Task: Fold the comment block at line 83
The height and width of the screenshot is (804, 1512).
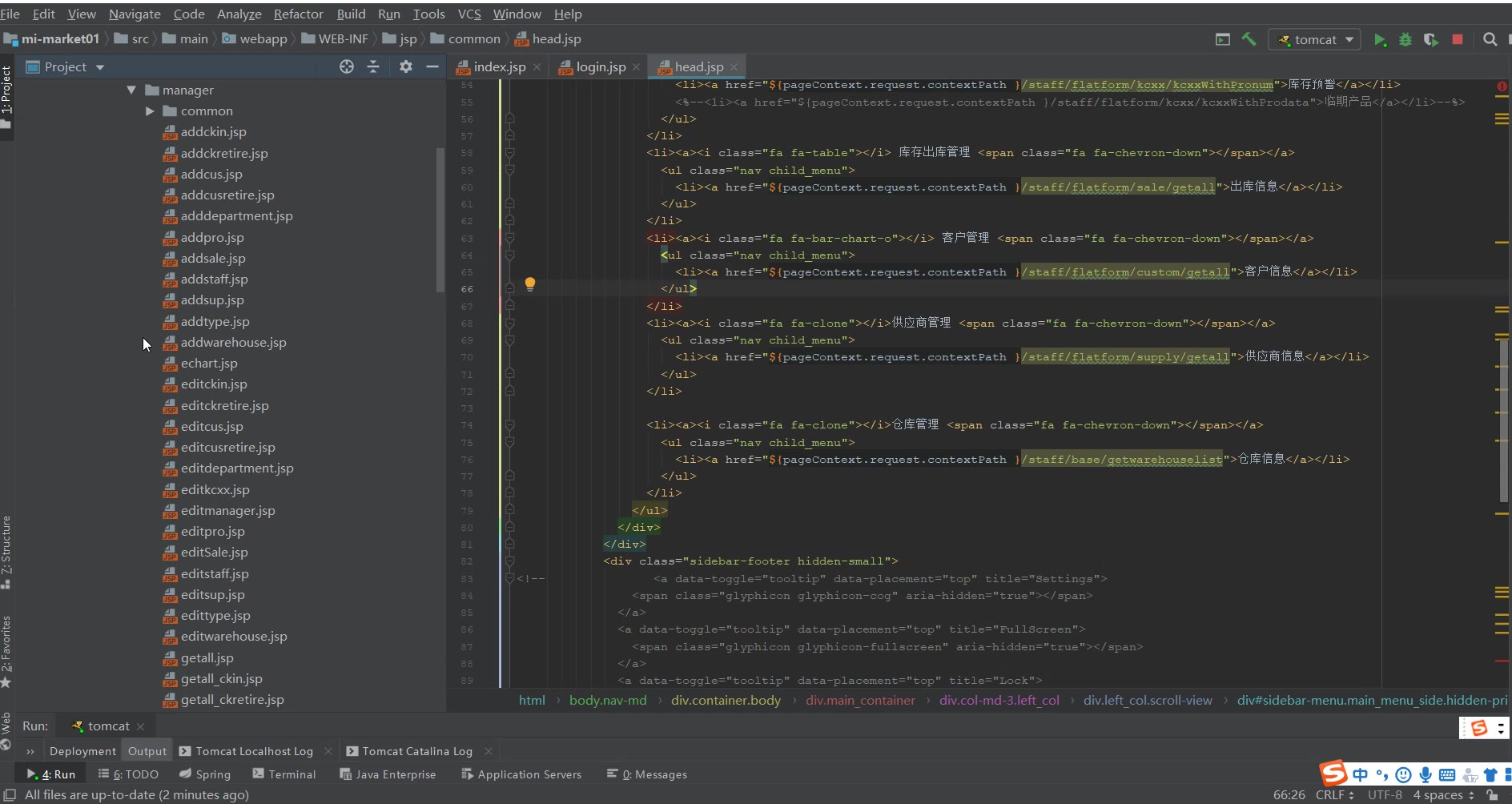Action: pyautogui.click(x=509, y=578)
